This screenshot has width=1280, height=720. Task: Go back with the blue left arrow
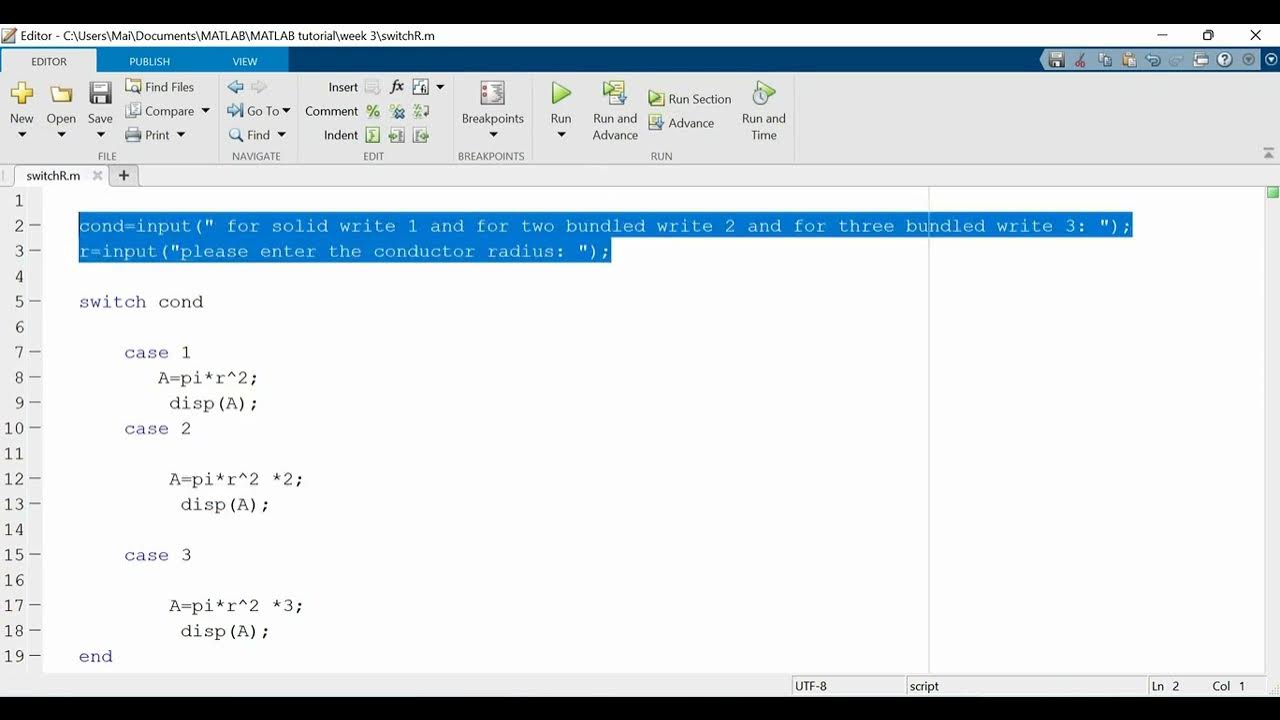[x=235, y=87]
